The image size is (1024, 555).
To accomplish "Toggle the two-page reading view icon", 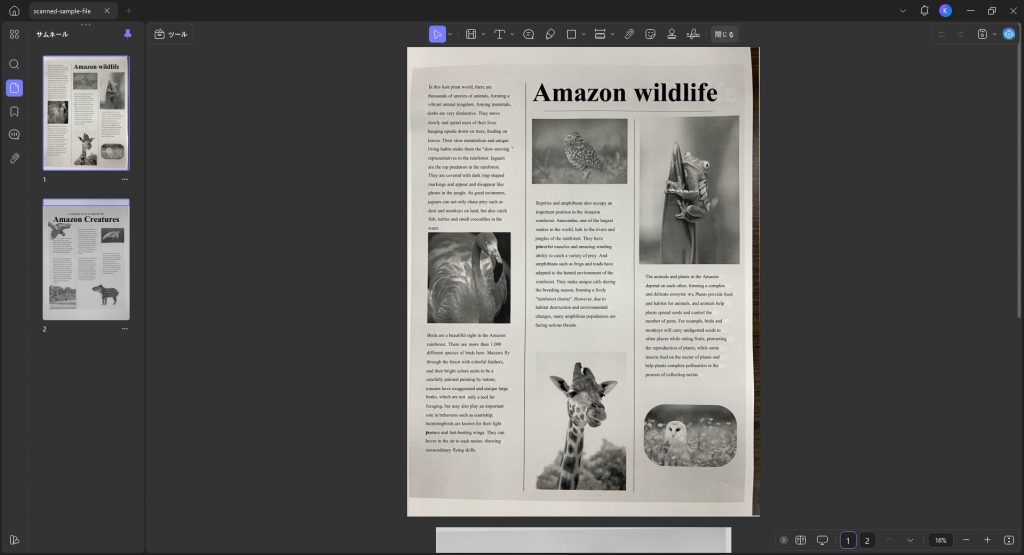I will [x=801, y=540].
